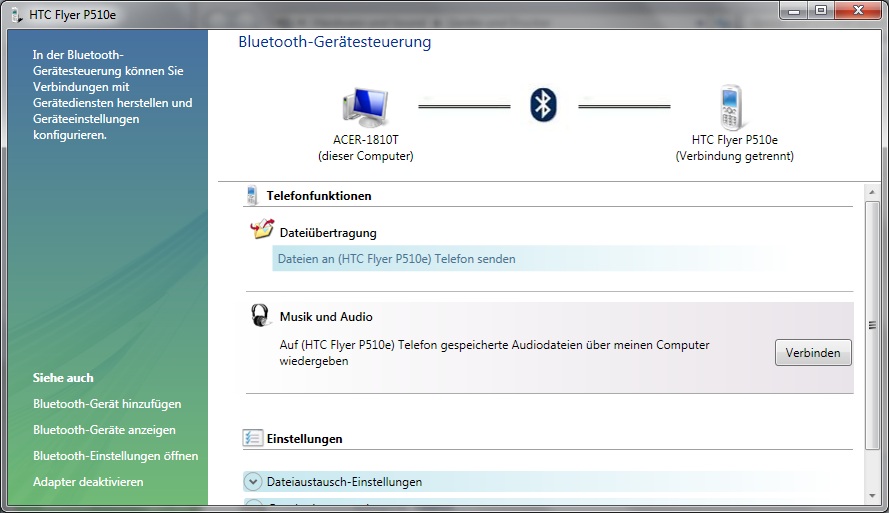Click the scrollbar up arrow
Viewport: 889px width, 513px height.
pyautogui.click(x=872, y=192)
